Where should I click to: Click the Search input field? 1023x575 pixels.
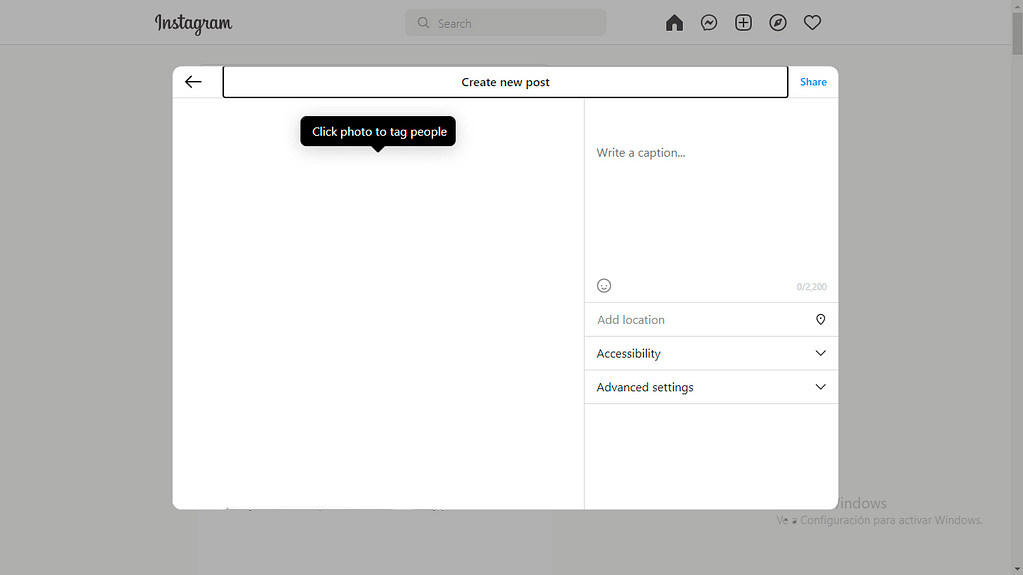[x=506, y=23]
